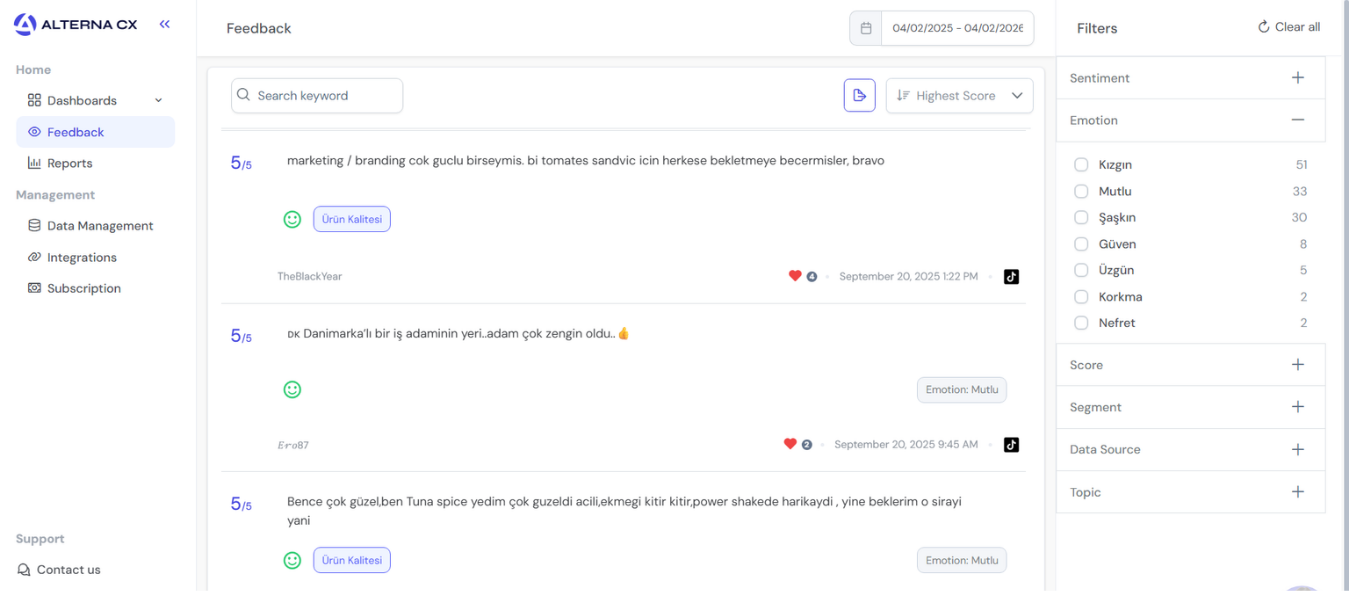Click the Kızgın count 51
Image resolution: width=1349 pixels, height=591 pixels.
[1301, 164]
